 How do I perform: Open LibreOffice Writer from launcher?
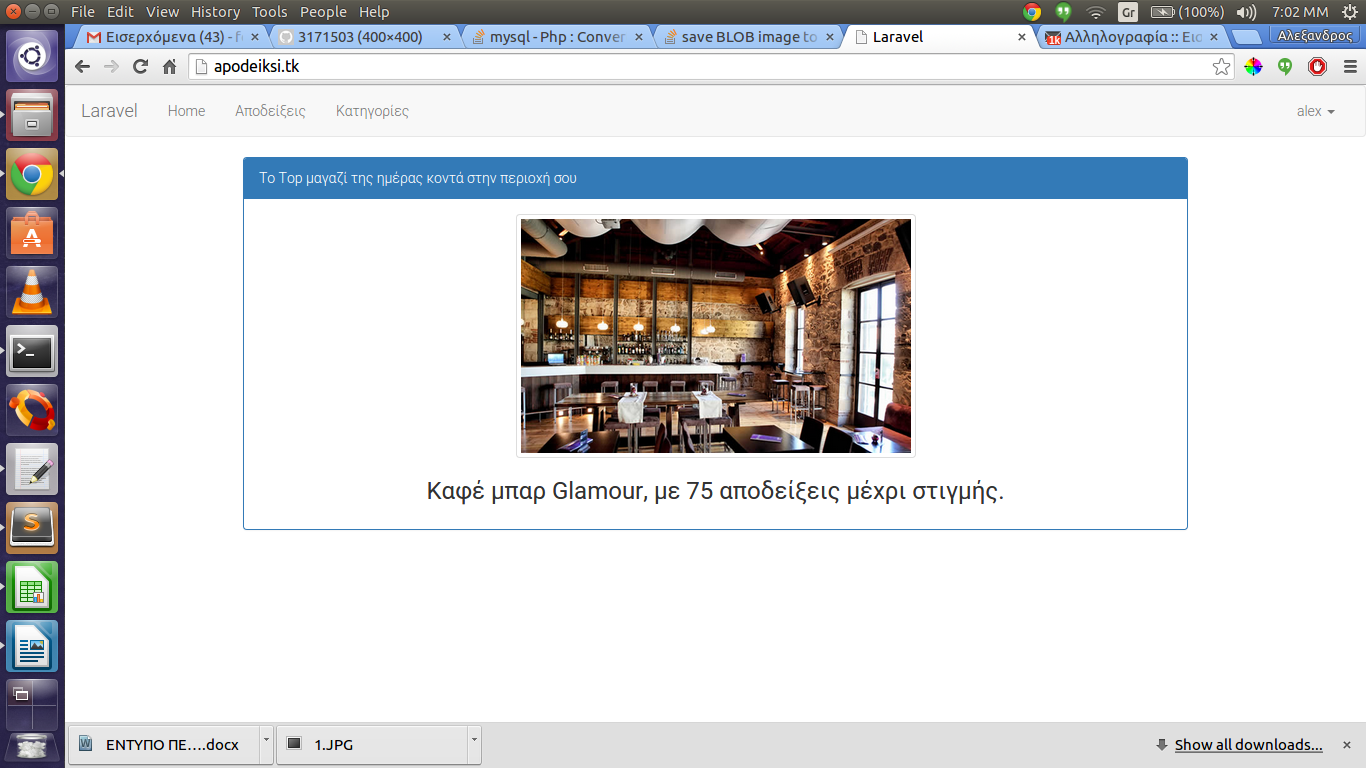(x=32, y=646)
